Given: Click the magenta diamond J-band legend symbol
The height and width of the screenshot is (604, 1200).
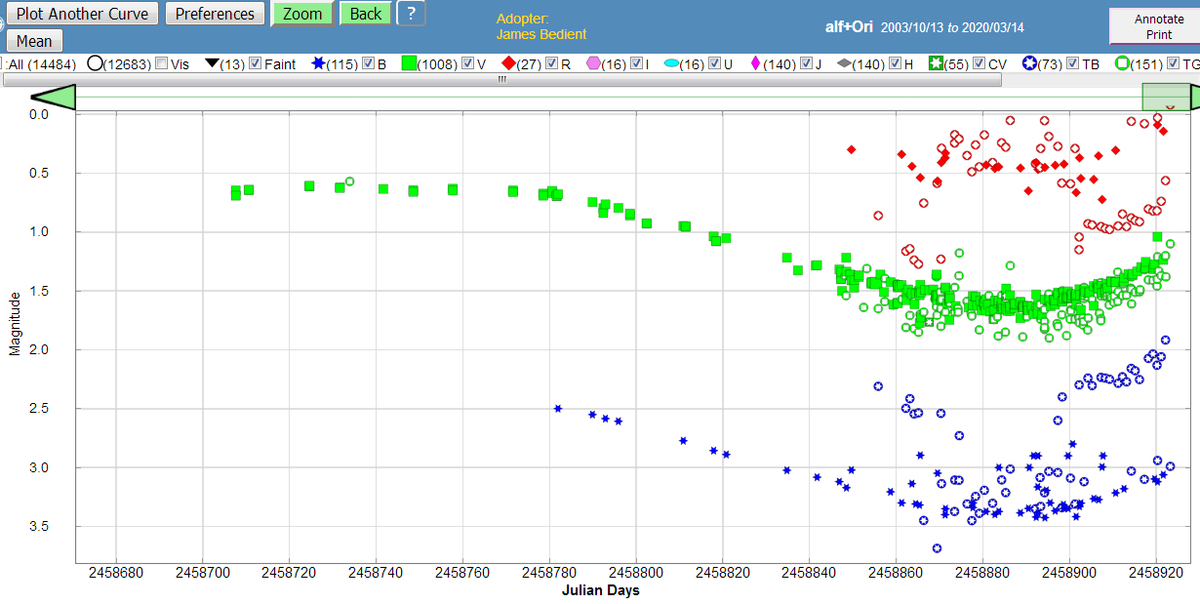Looking at the screenshot, I should pos(756,64).
